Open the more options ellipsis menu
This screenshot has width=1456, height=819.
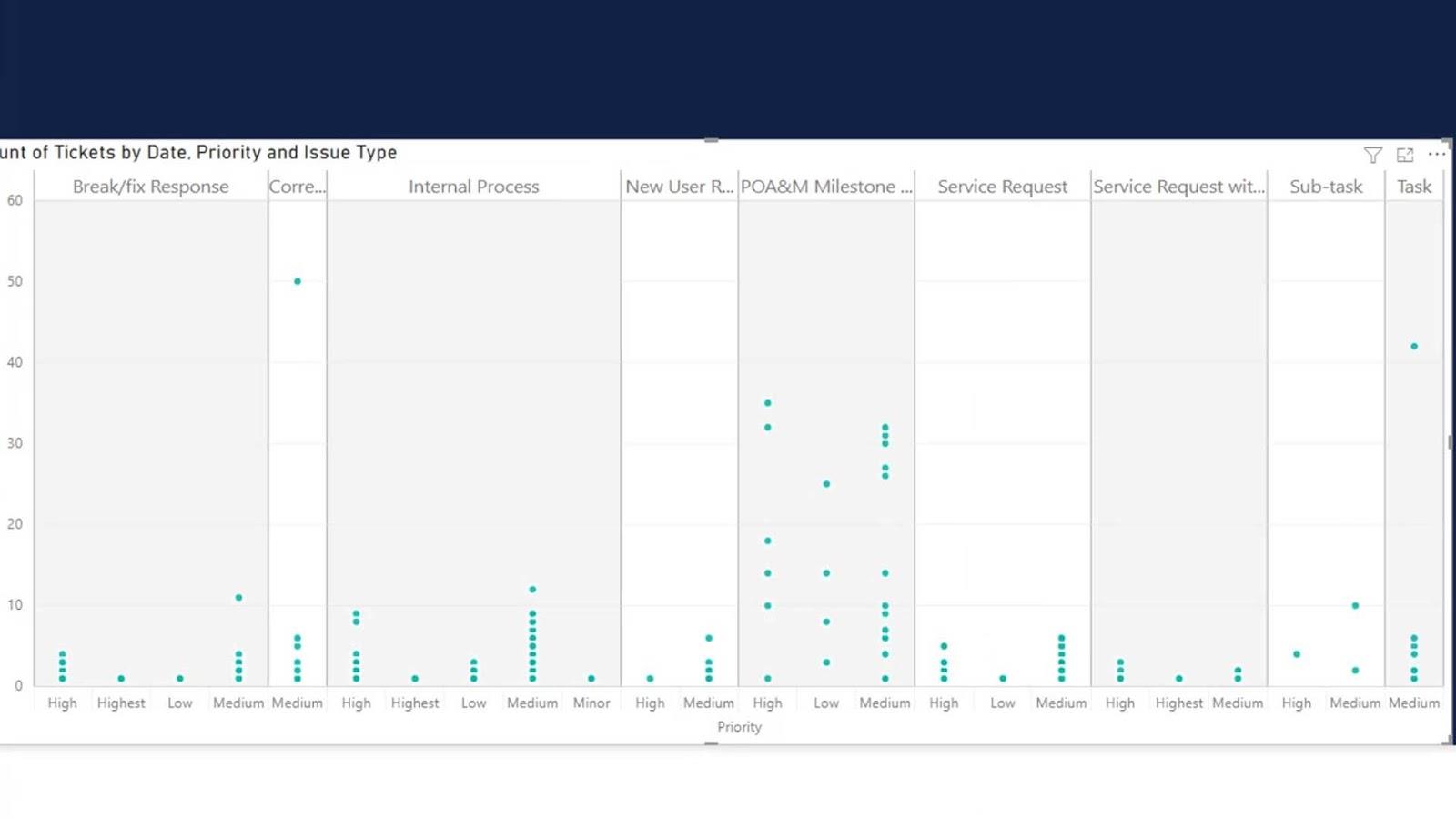(1436, 154)
